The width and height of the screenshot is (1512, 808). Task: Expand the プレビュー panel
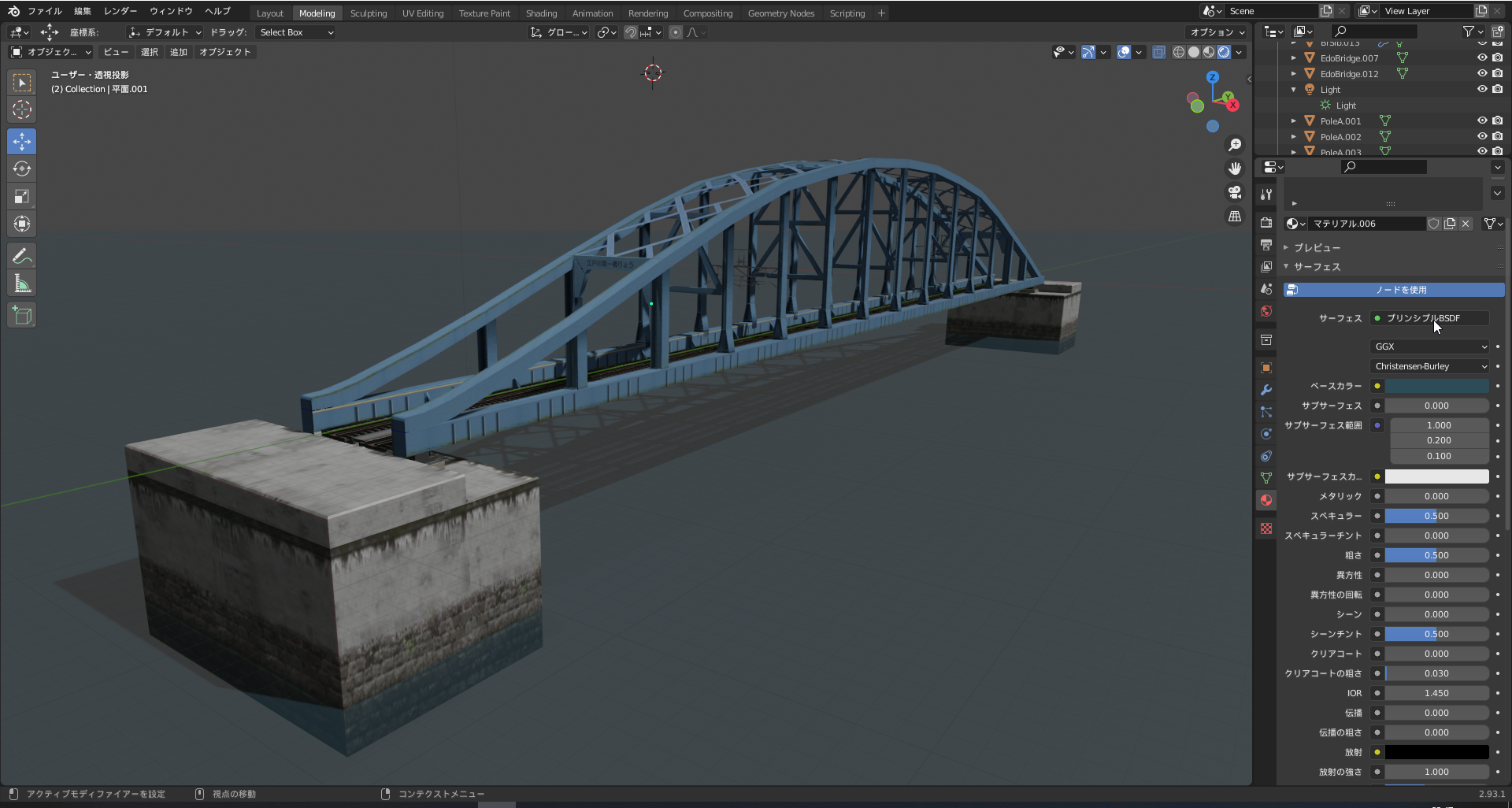pos(1317,247)
